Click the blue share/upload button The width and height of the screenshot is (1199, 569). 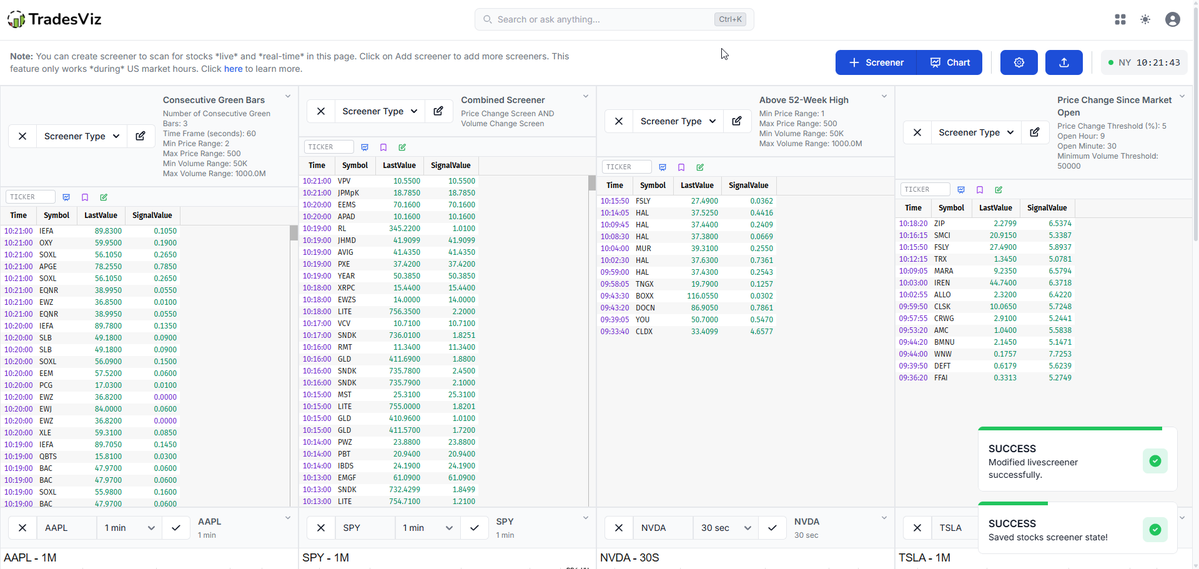point(1064,63)
